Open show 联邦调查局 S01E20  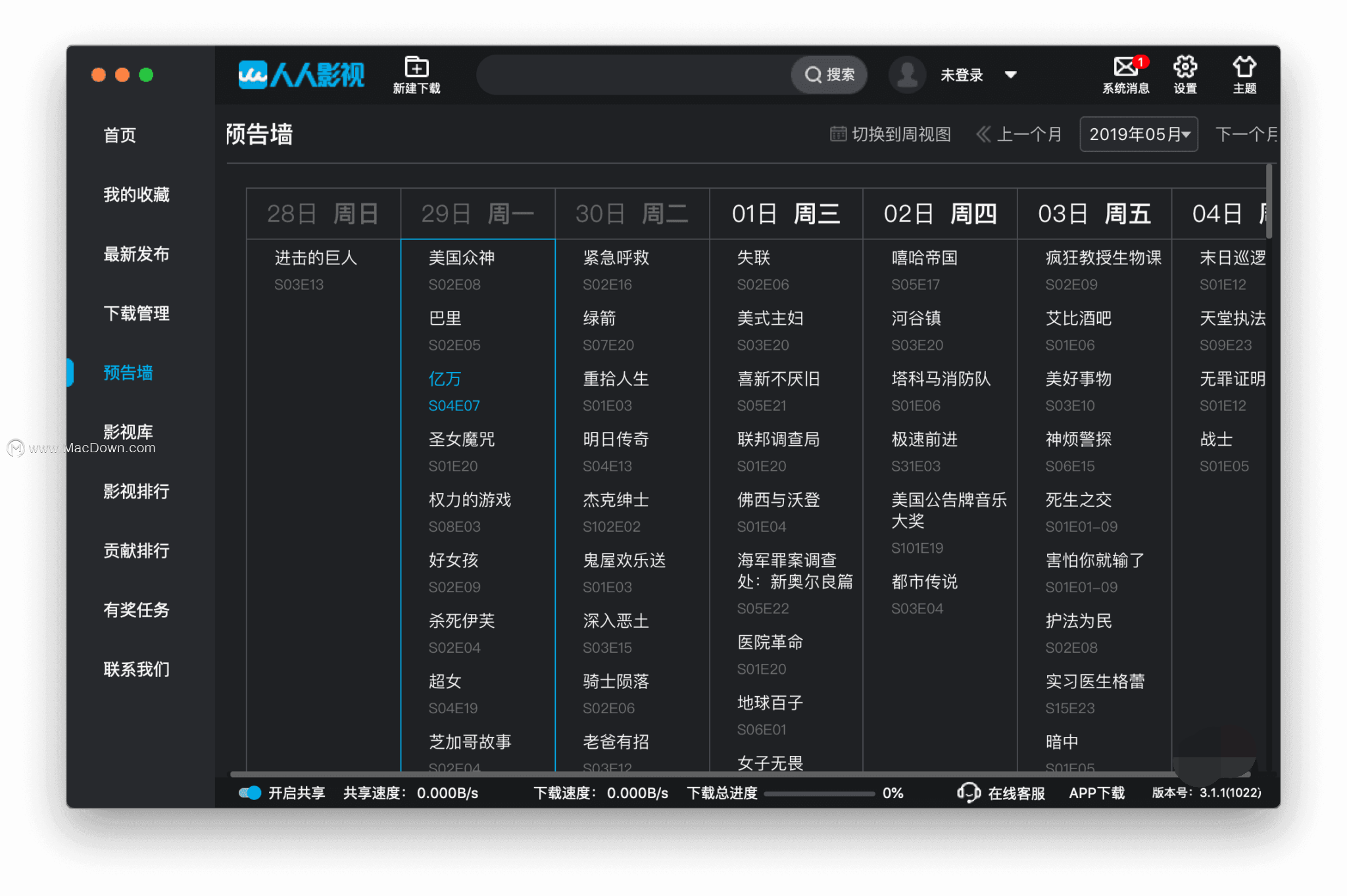(x=778, y=452)
